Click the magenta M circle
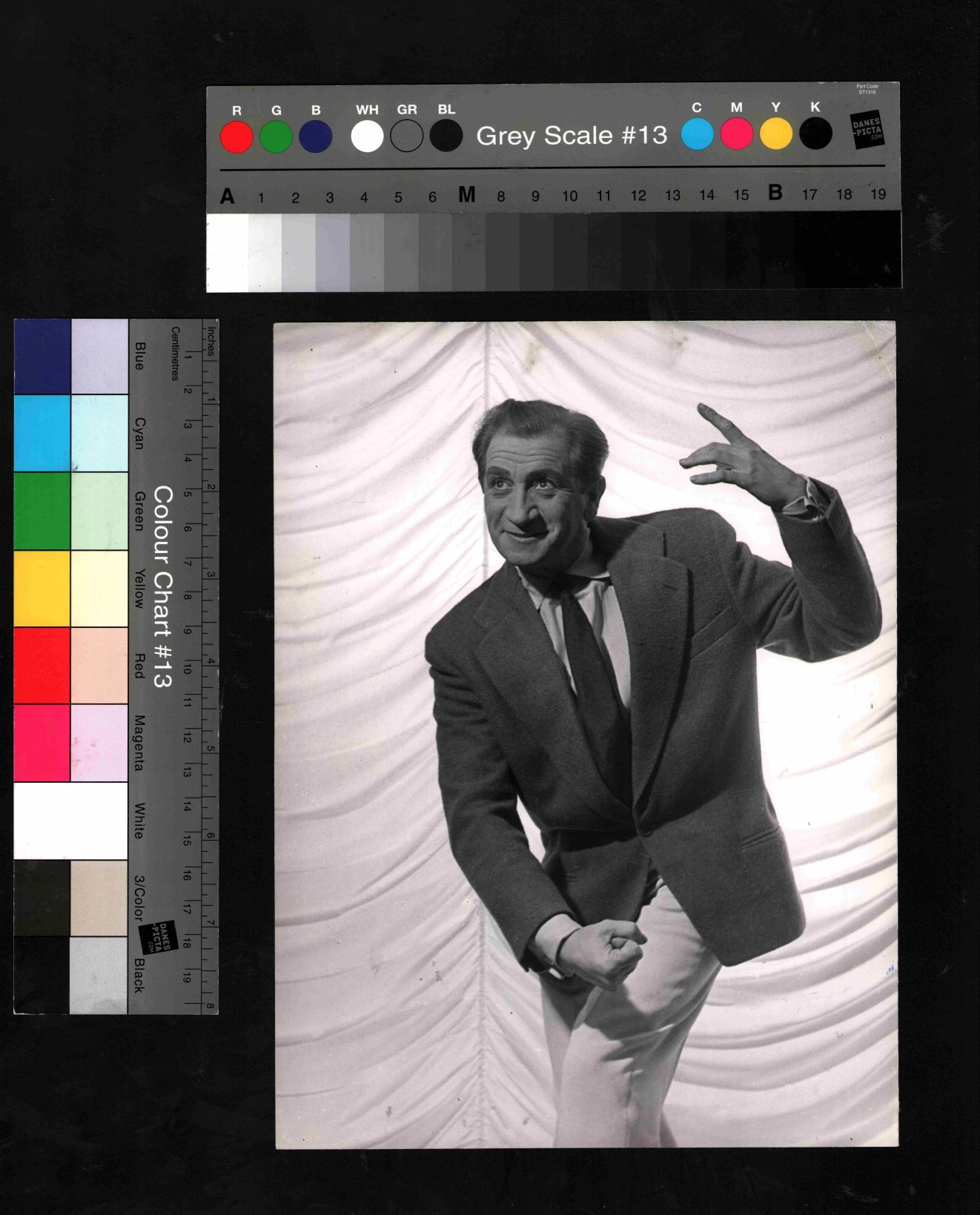This screenshot has width=980, height=1215. [x=736, y=135]
